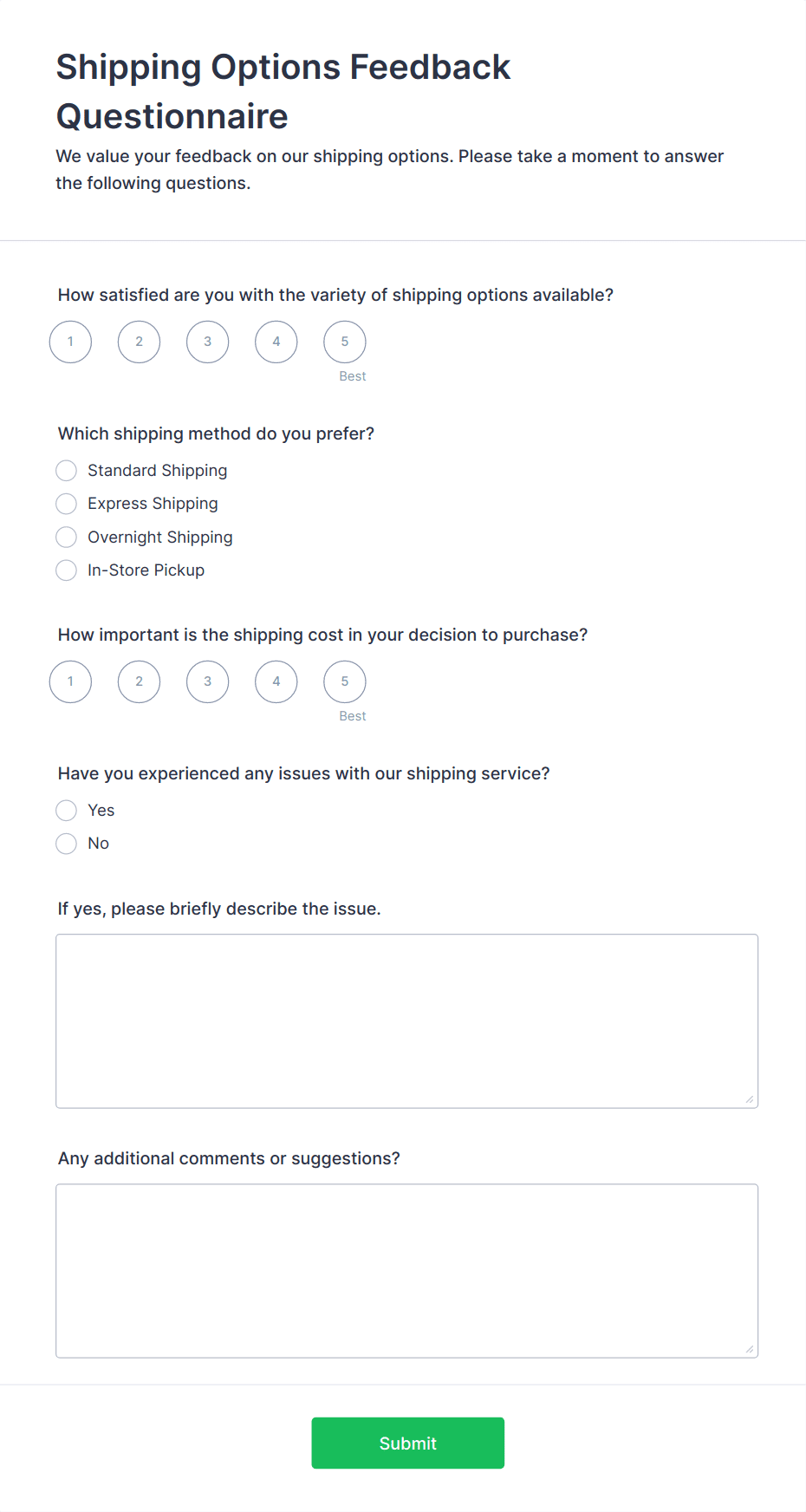Rate shipping cost importance as 1
The width and height of the screenshot is (806, 1512).
click(x=69, y=681)
